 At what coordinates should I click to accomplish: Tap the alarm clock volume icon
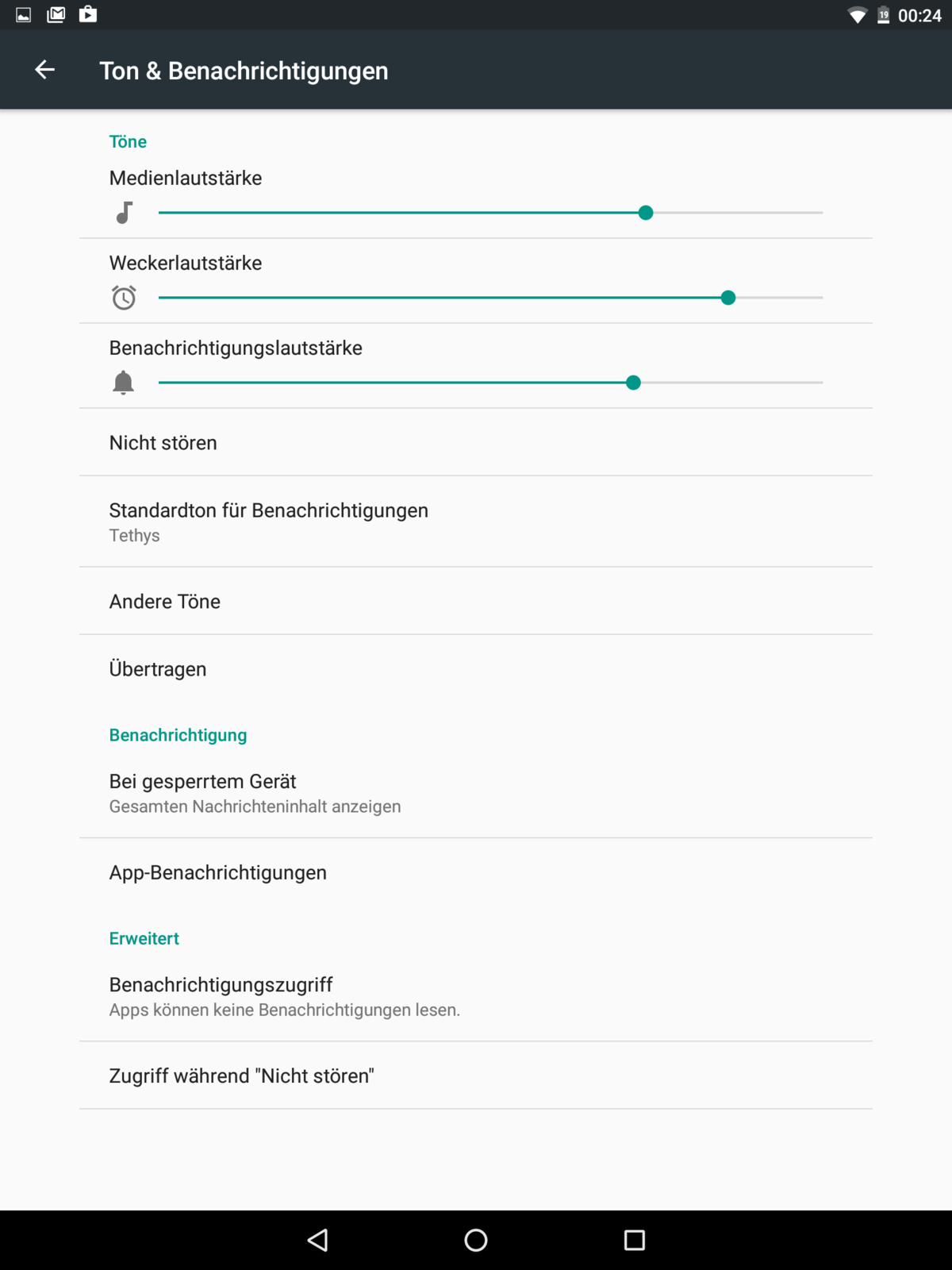[124, 298]
